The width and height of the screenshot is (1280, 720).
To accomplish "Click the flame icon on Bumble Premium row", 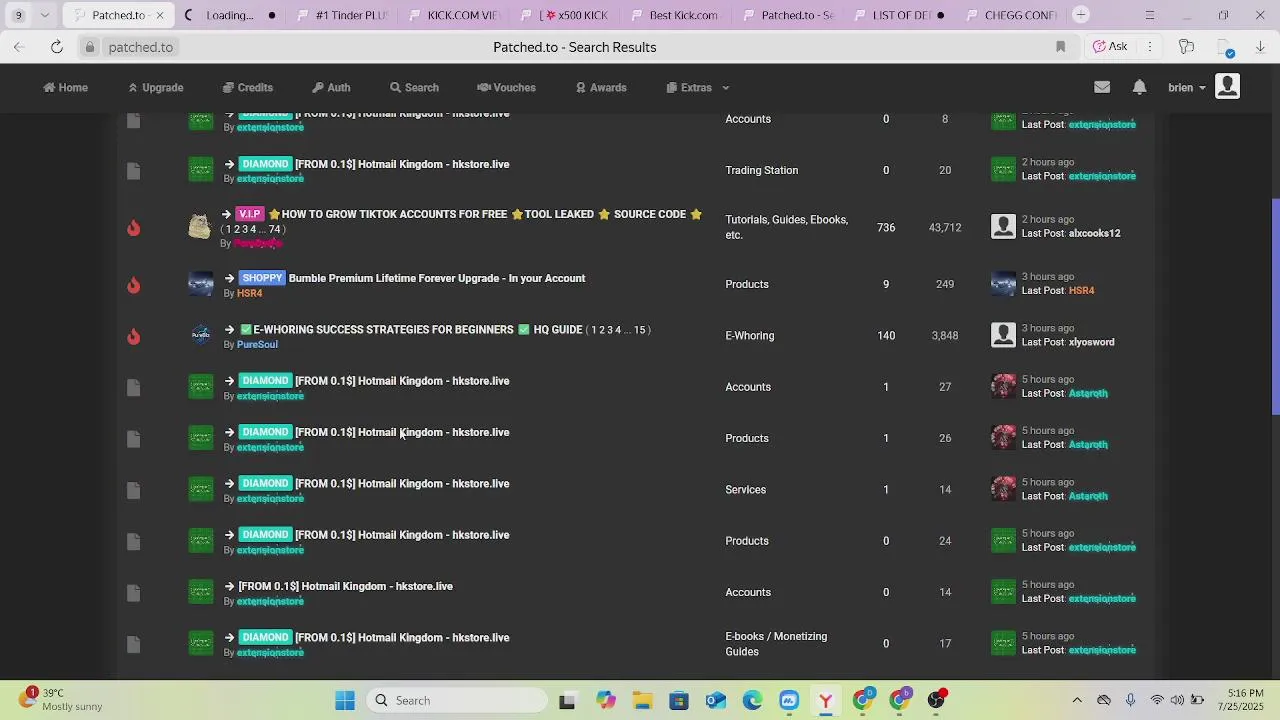I will [133, 285].
